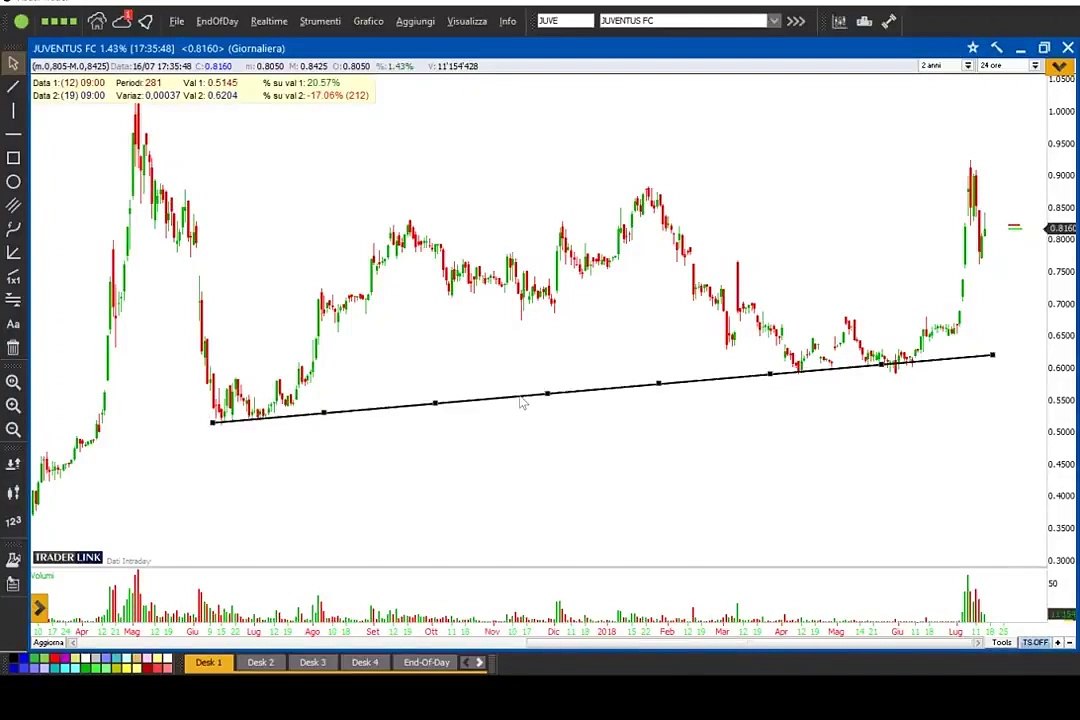Click the chart horizontal scrollbar left arrow
1080x720 pixels.
pyautogui.click(x=72, y=642)
